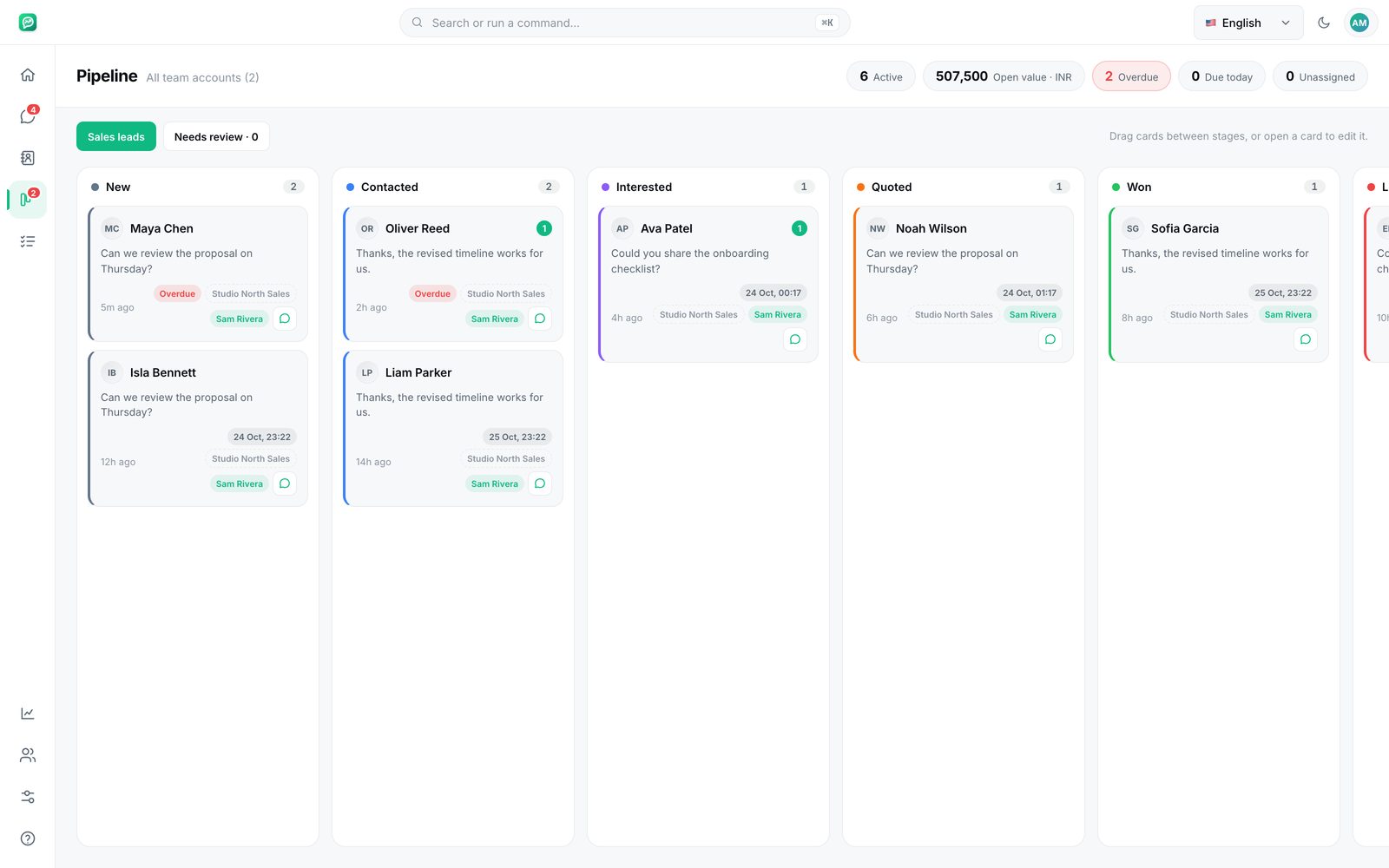Open chat on Ava Patel card
The width and height of the screenshot is (1389, 868).
click(795, 339)
